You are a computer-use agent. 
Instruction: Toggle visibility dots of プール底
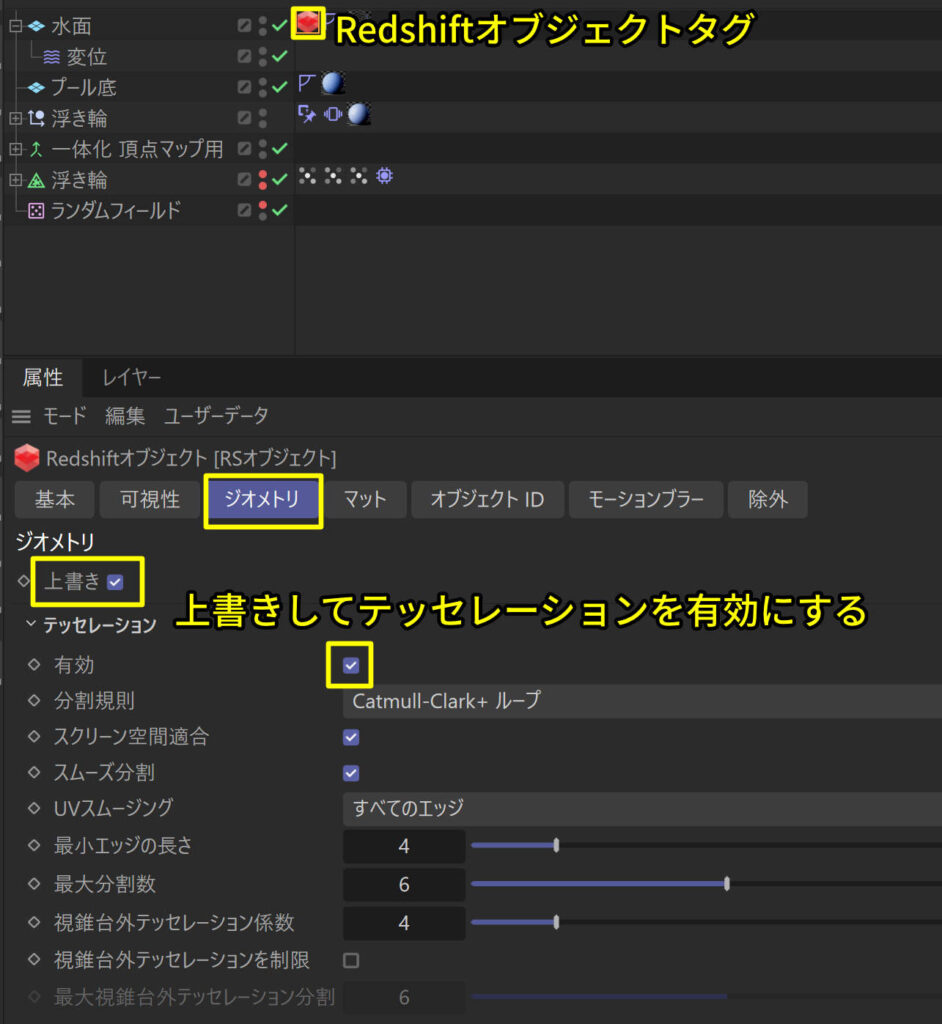tap(263, 88)
